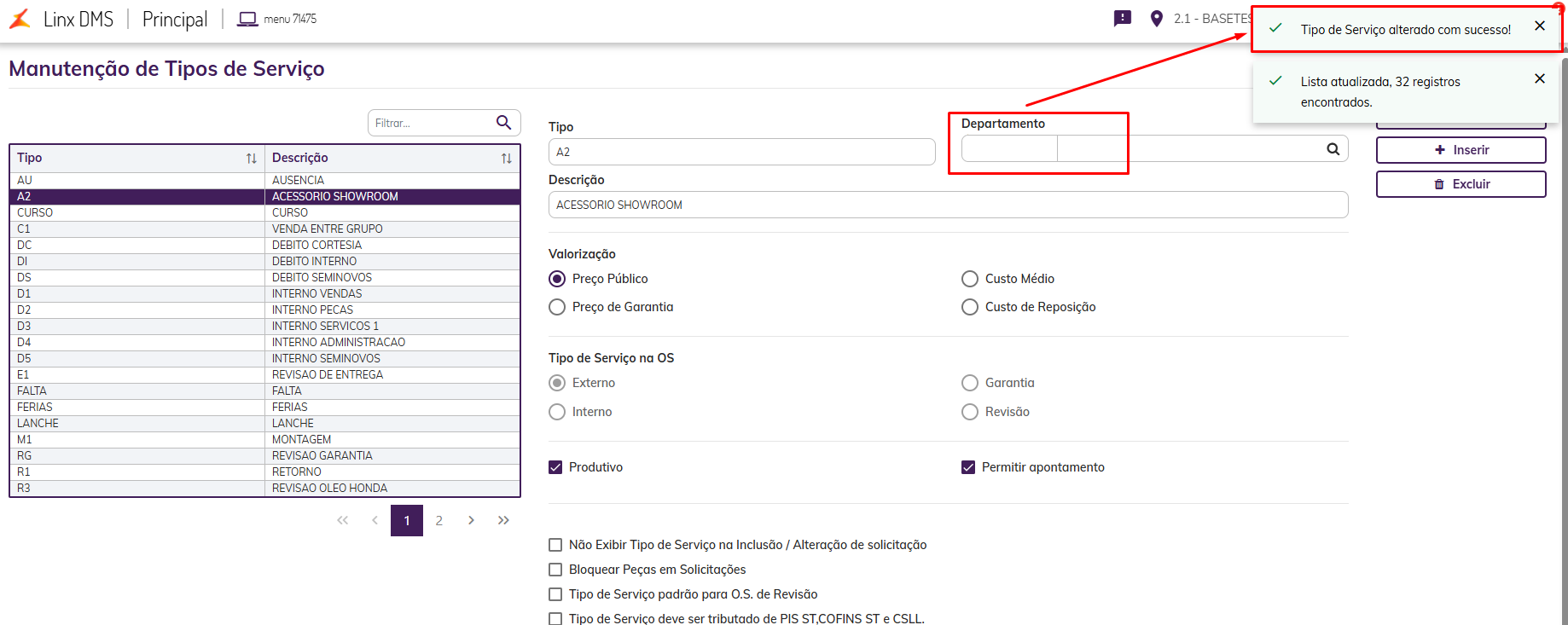The image size is (1568, 625).
Task: Close the 'Tipo de Serviço alterado' notification
Action: 1539,26
